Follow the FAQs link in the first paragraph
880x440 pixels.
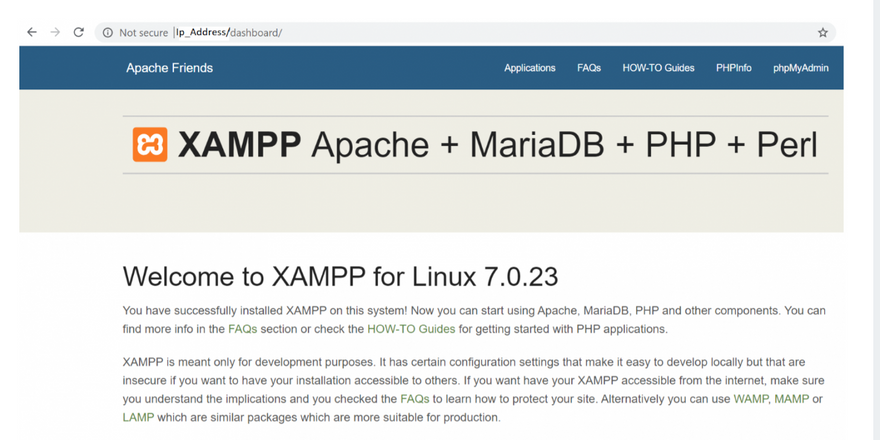[242, 329]
